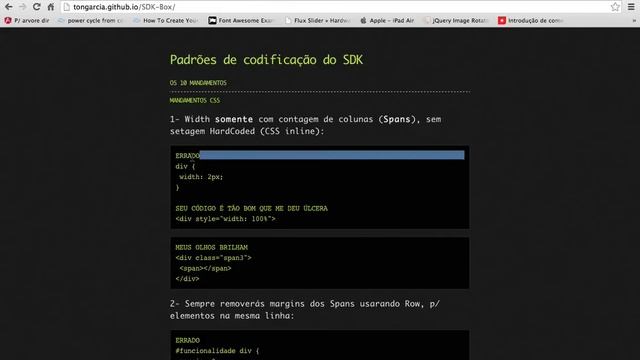Open the 'How To Create You' bookmark
Screen dimensions: 640x360
click(x=166, y=20)
